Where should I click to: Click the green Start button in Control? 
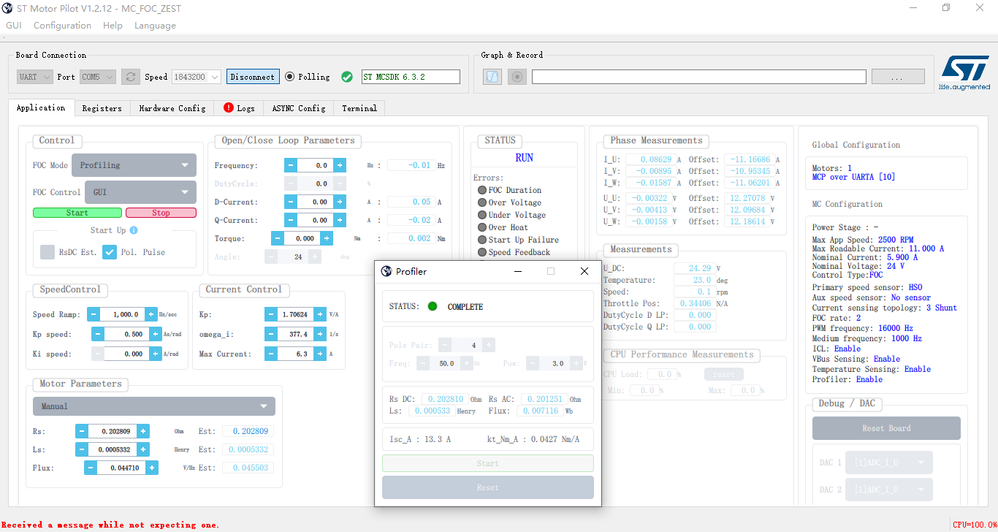[77, 213]
